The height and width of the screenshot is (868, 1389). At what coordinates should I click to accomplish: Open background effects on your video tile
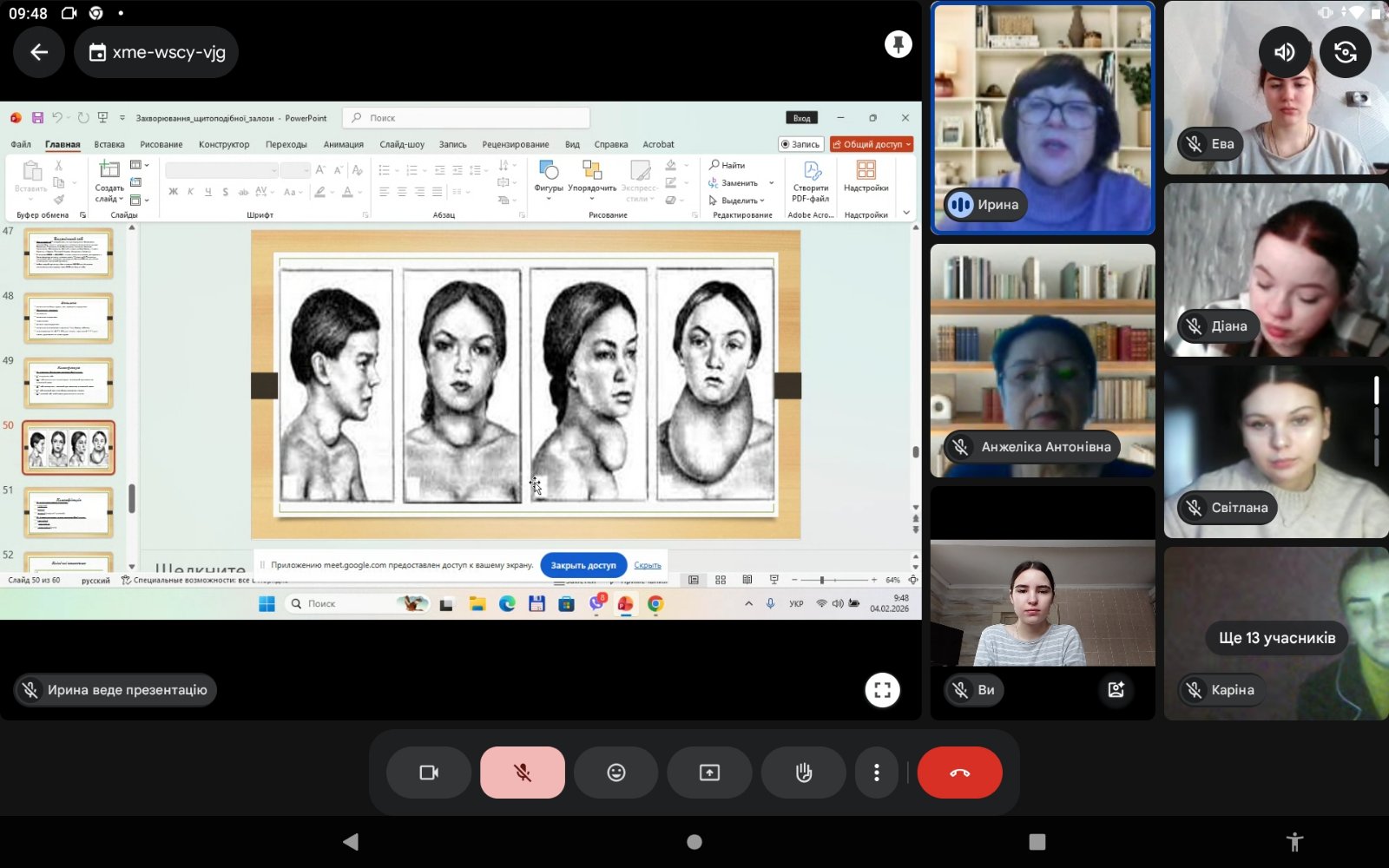tap(1116, 690)
